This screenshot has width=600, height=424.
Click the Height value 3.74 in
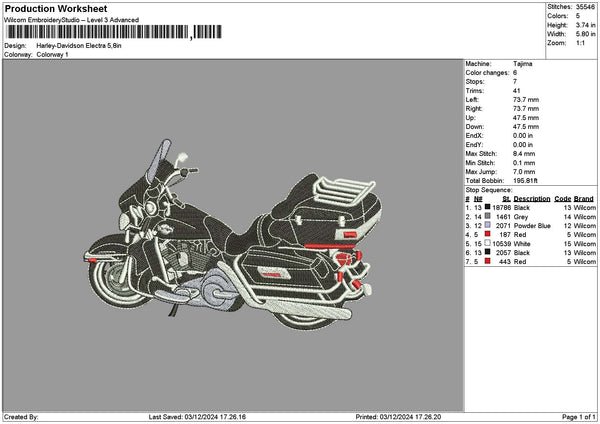[x=585, y=25]
